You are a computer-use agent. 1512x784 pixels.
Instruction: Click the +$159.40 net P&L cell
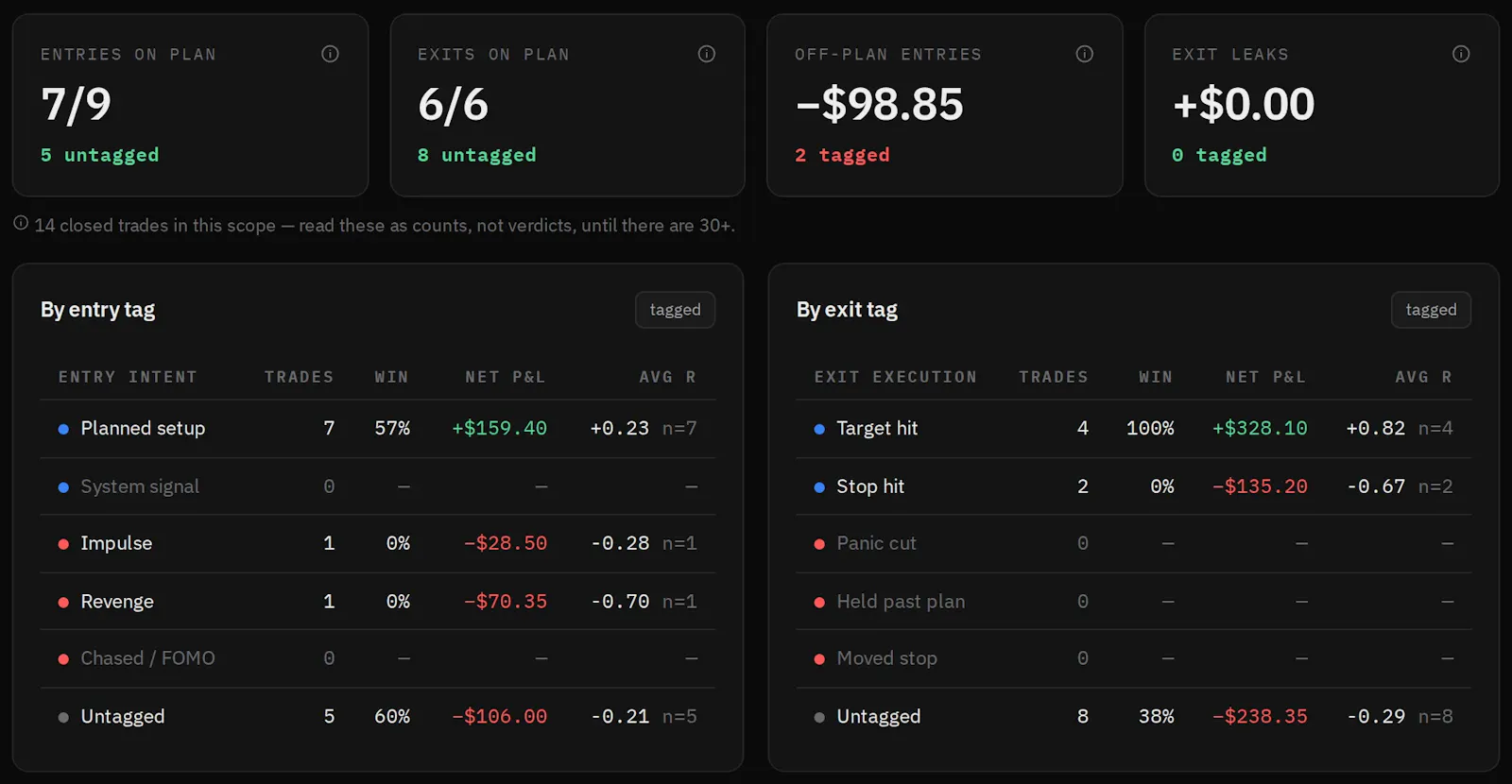(x=499, y=429)
